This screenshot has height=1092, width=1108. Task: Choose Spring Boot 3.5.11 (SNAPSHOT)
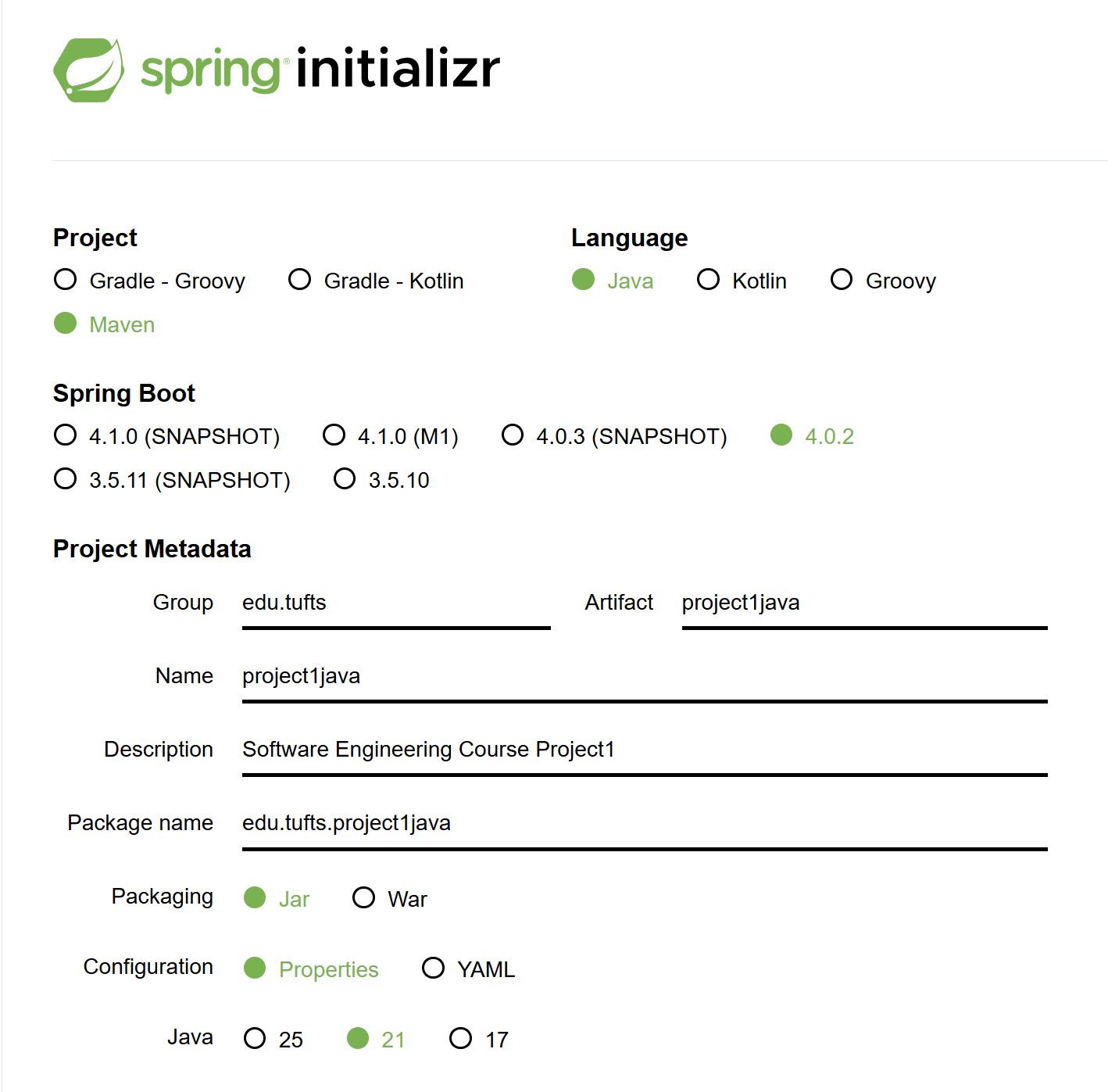pos(66,479)
